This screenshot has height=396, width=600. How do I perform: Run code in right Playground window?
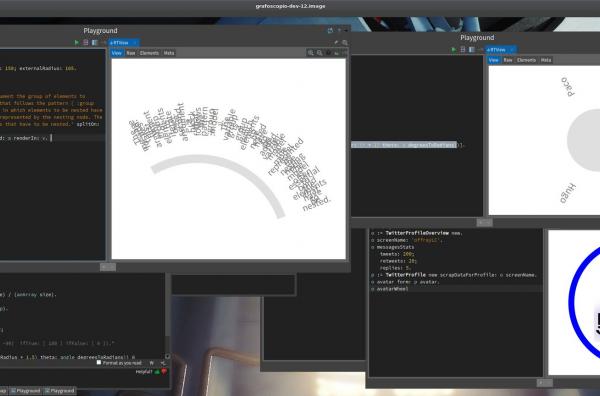coord(454,49)
